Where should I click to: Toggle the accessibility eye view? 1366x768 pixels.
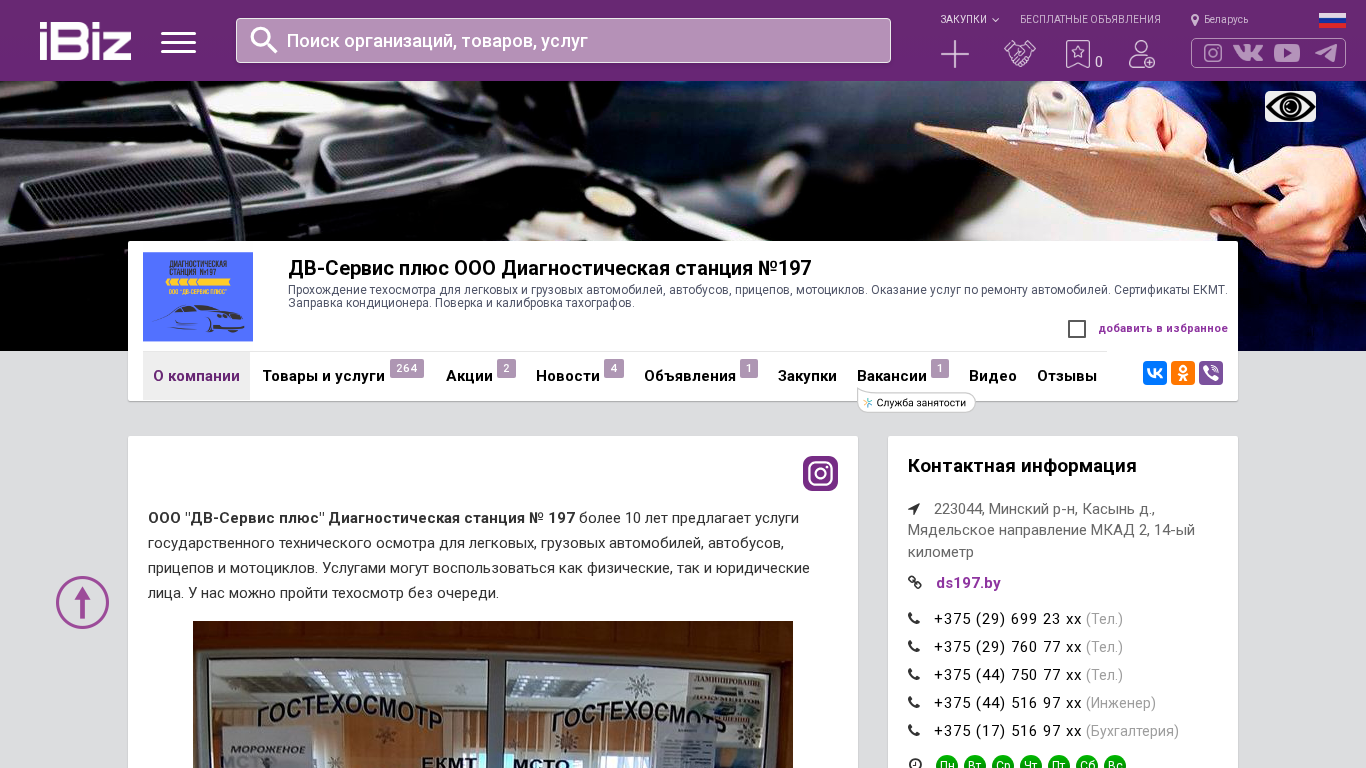(1290, 106)
